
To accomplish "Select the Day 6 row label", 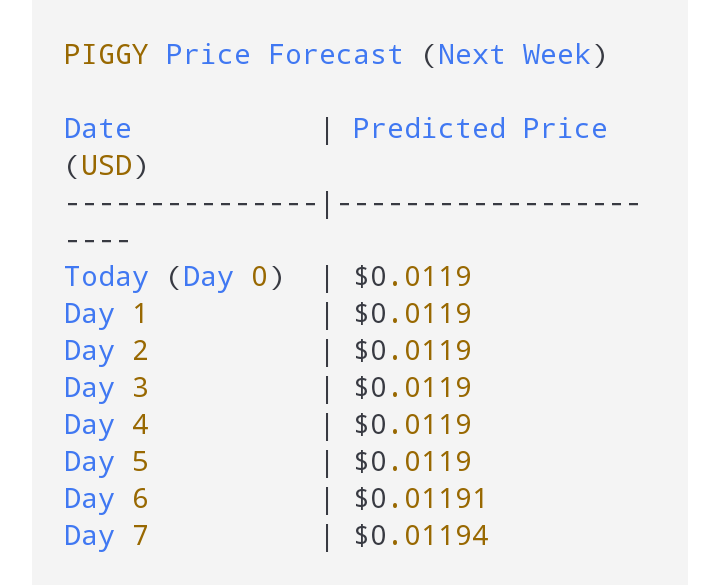I will point(106,499).
